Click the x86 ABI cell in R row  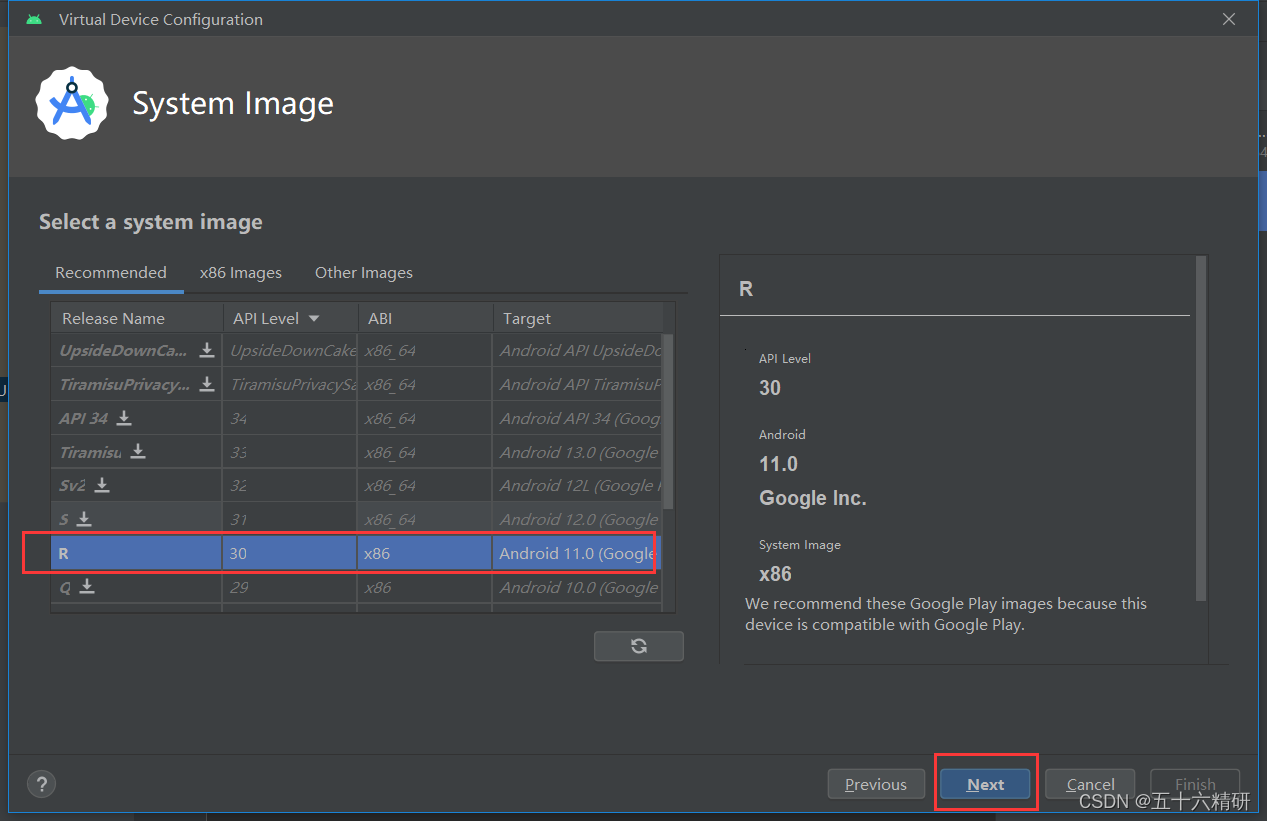pyautogui.click(x=425, y=553)
